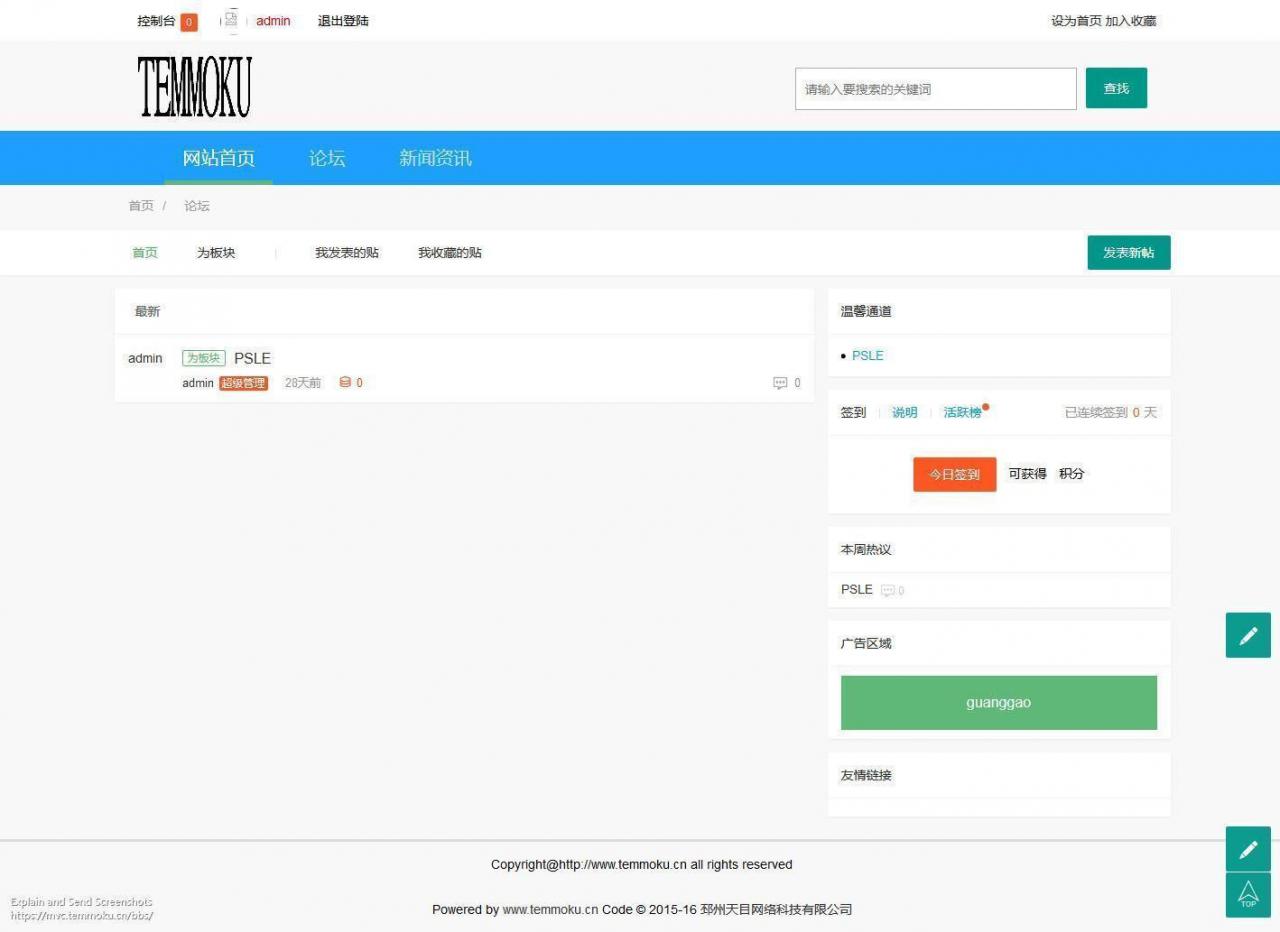The image size is (1280, 932).
Task: Switch to the 我发表的贴 tab
Action: tap(347, 253)
